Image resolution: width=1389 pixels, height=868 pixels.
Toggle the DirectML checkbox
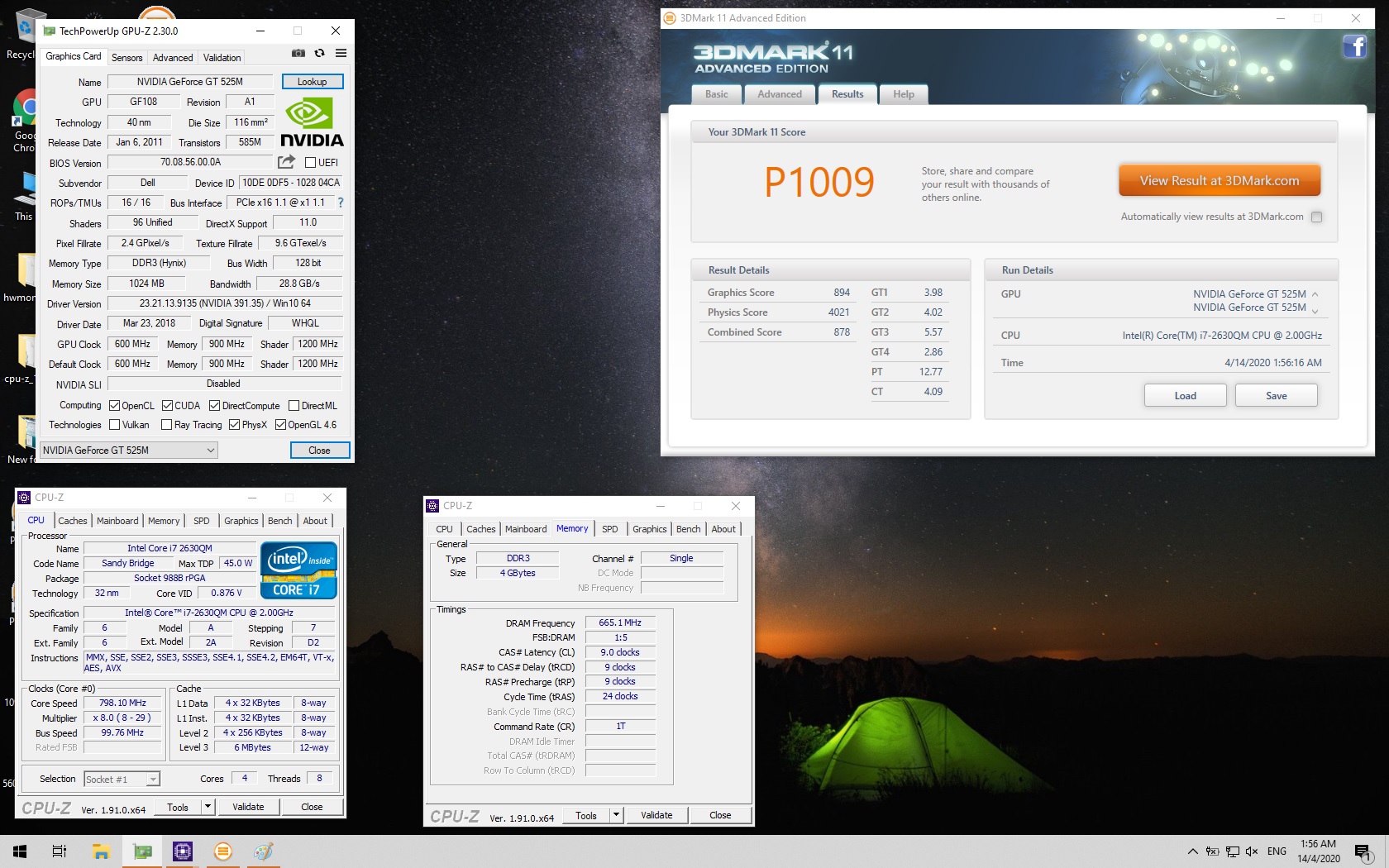pos(294,406)
